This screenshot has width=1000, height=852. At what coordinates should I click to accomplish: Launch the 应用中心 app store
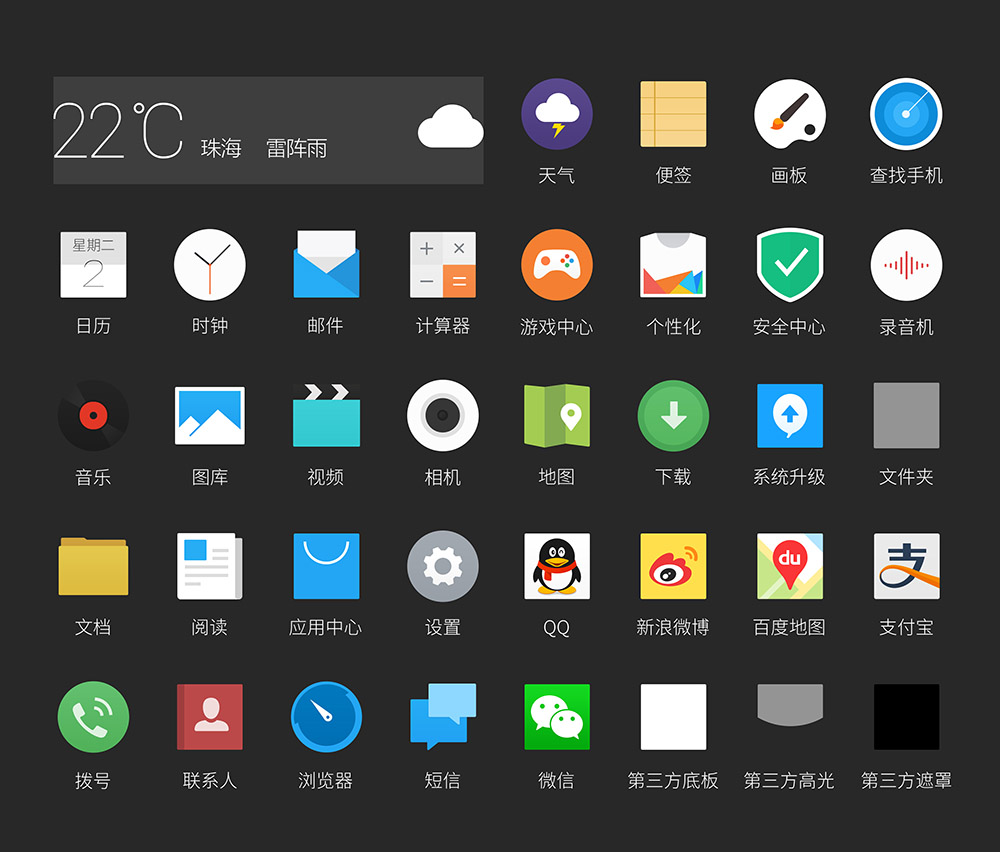325,566
